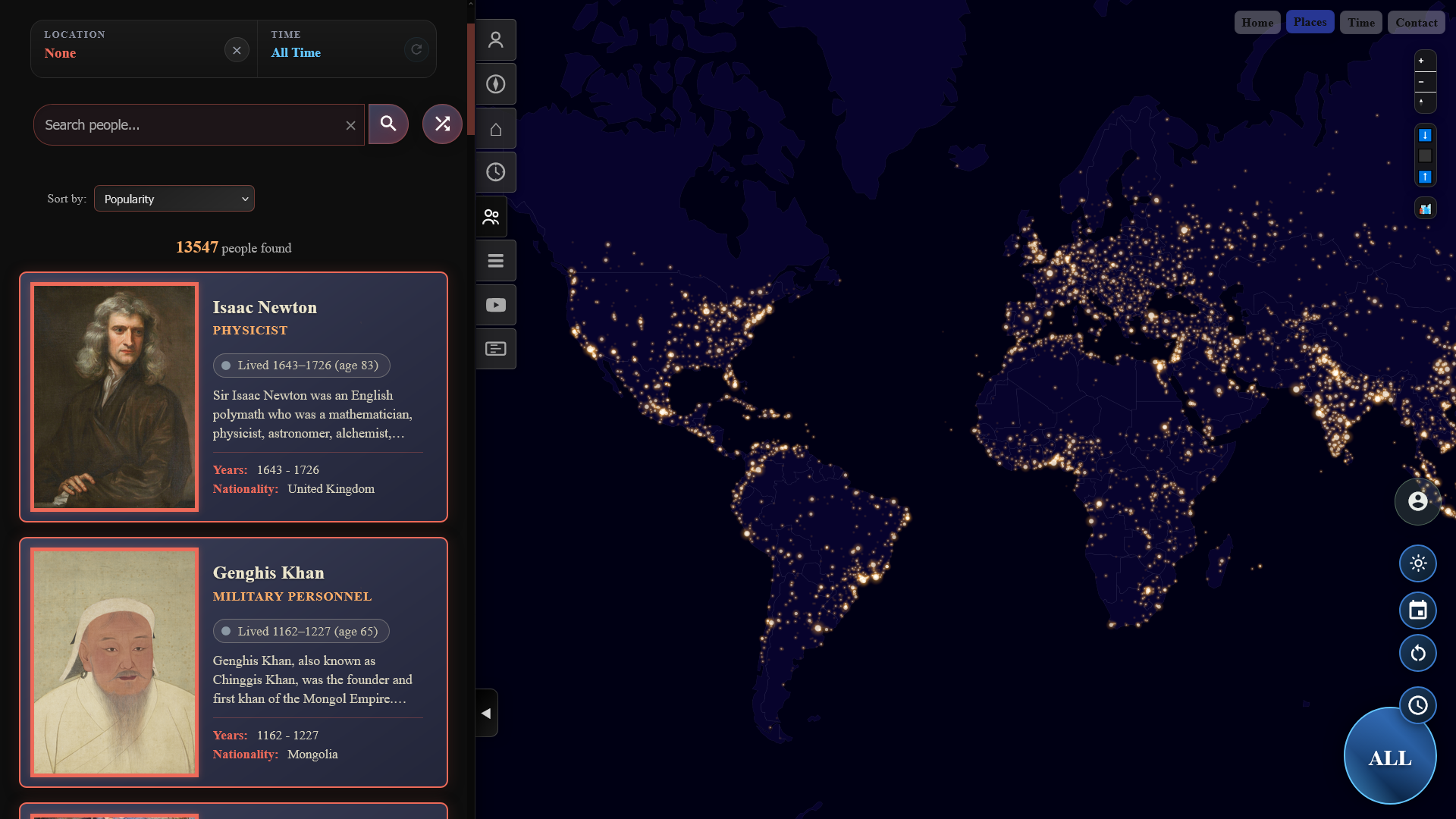The image size is (1456, 819).
Task: Click the Genghis Khan description paragraph
Action: click(x=313, y=679)
